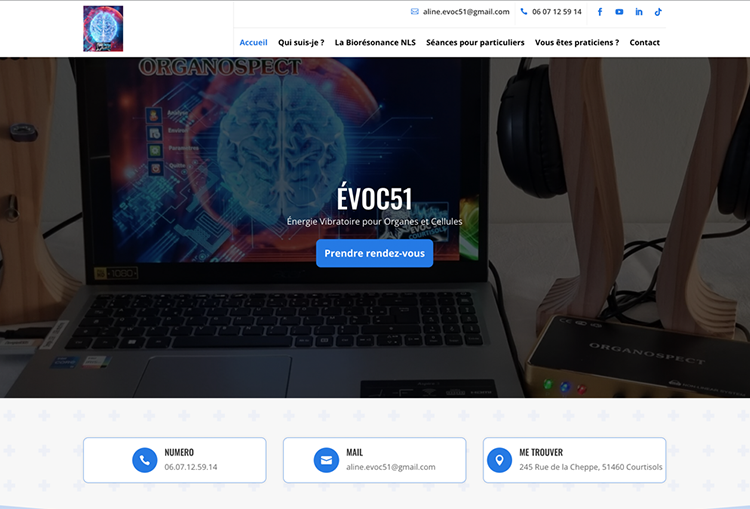Click the 06.07.12.59.14 number in card

(x=191, y=467)
